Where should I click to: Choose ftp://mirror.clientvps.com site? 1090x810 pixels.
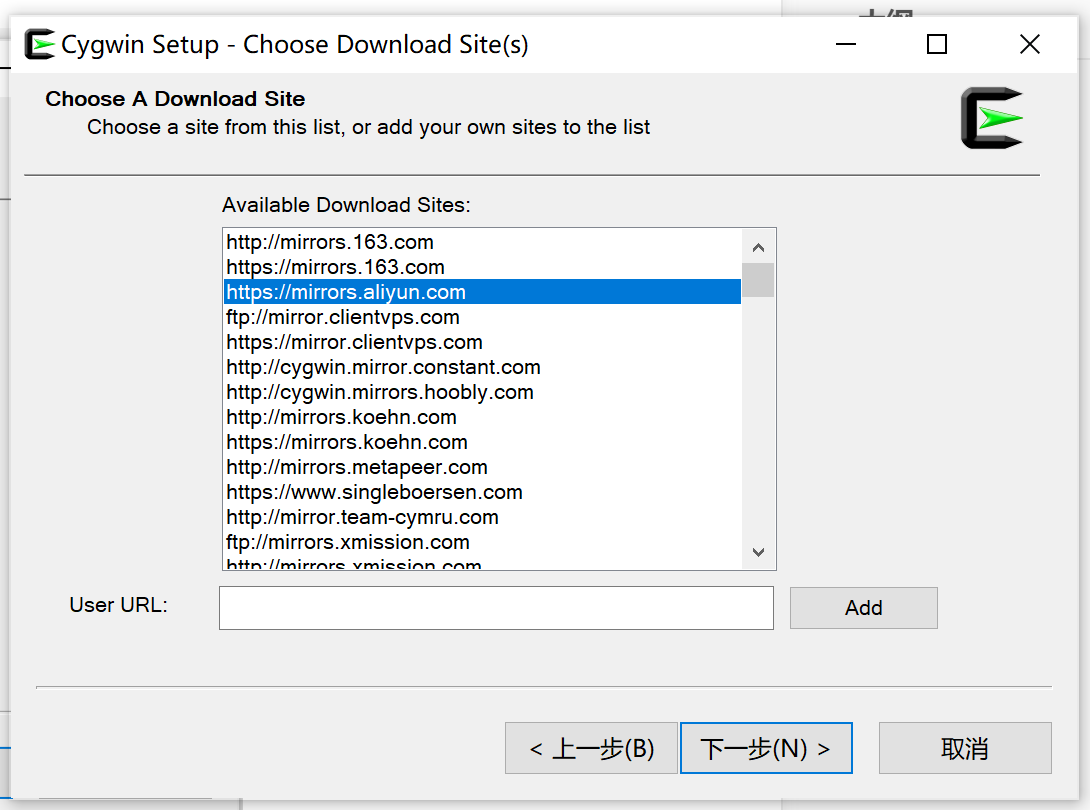coord(482,317)
